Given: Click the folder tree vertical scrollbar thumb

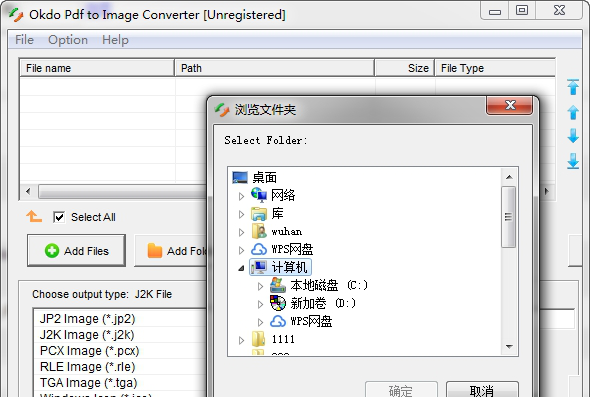Looking at the screenshot, I should [508, 217].
